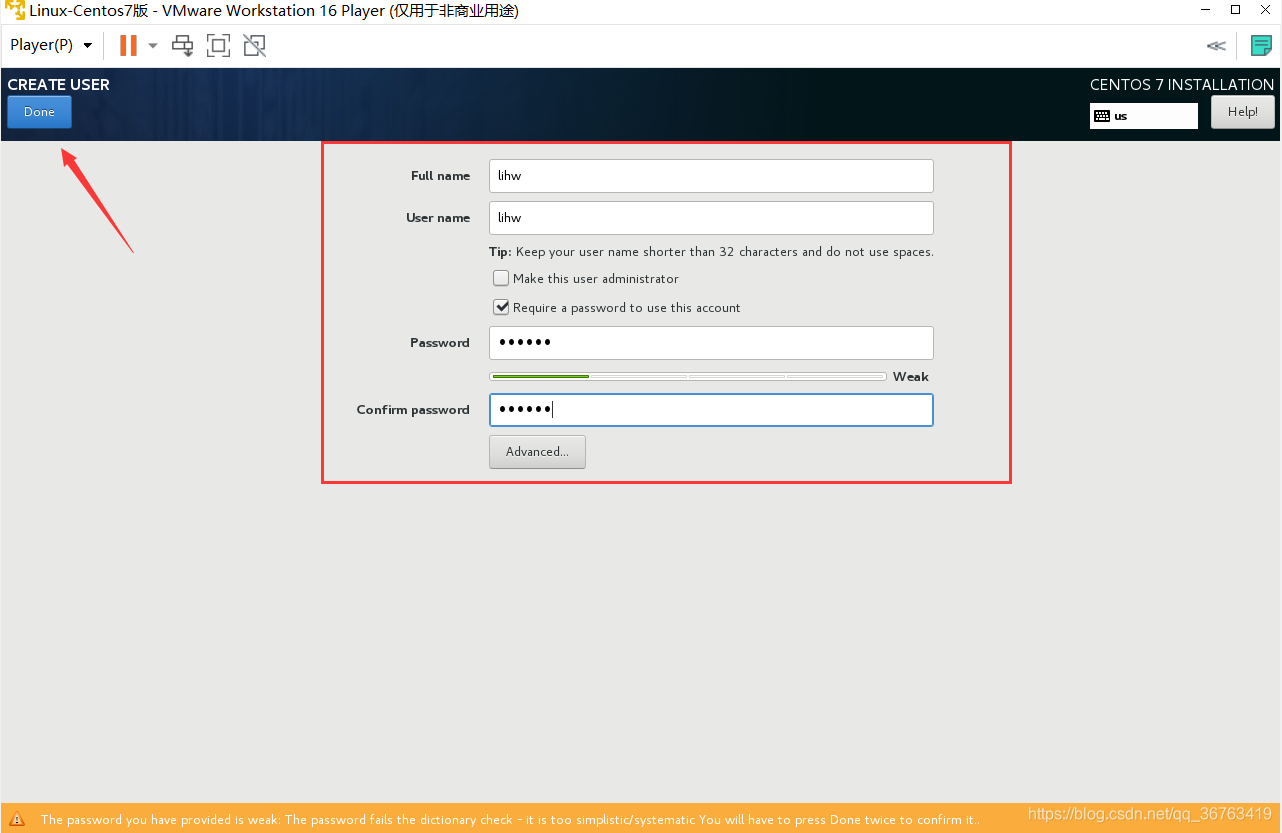Focus the User name input field
This screenshot has width=1282, height=833.
coord(711,218)
